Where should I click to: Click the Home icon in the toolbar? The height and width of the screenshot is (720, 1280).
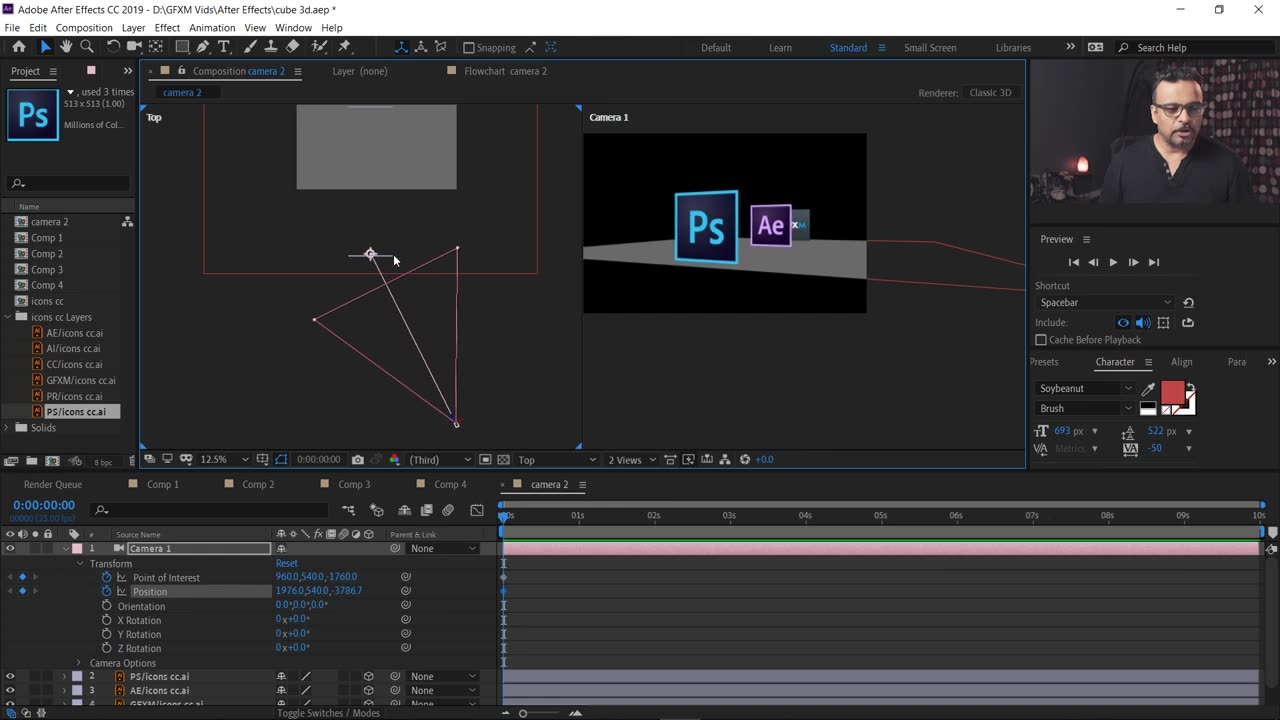(18, 47)
